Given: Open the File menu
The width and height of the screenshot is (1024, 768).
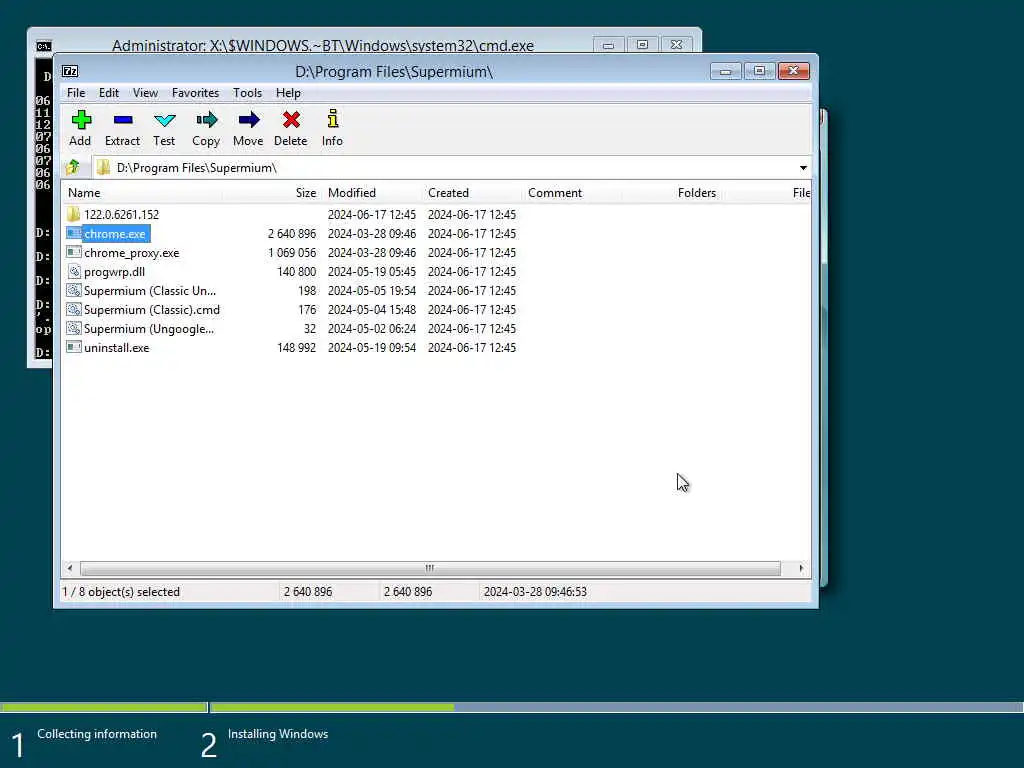Looking at the screenshot, I should [76, 93].
